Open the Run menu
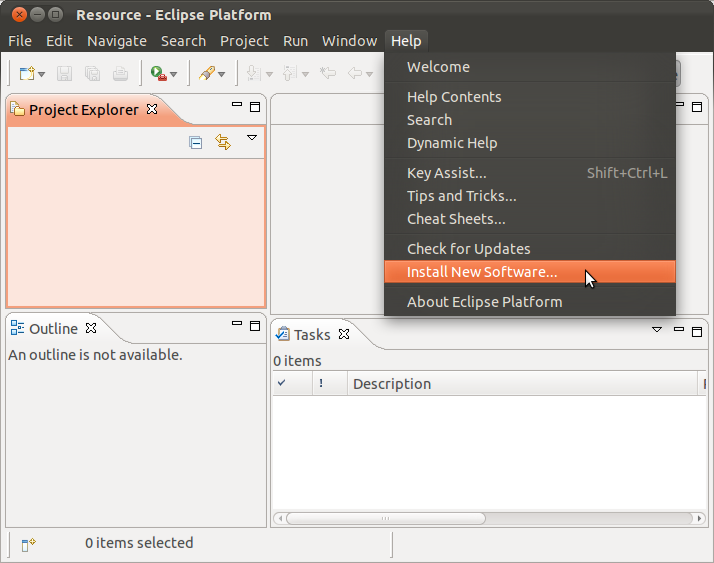Image resolution: width=714 pixels, height=563 pixels. pos(296,41)
